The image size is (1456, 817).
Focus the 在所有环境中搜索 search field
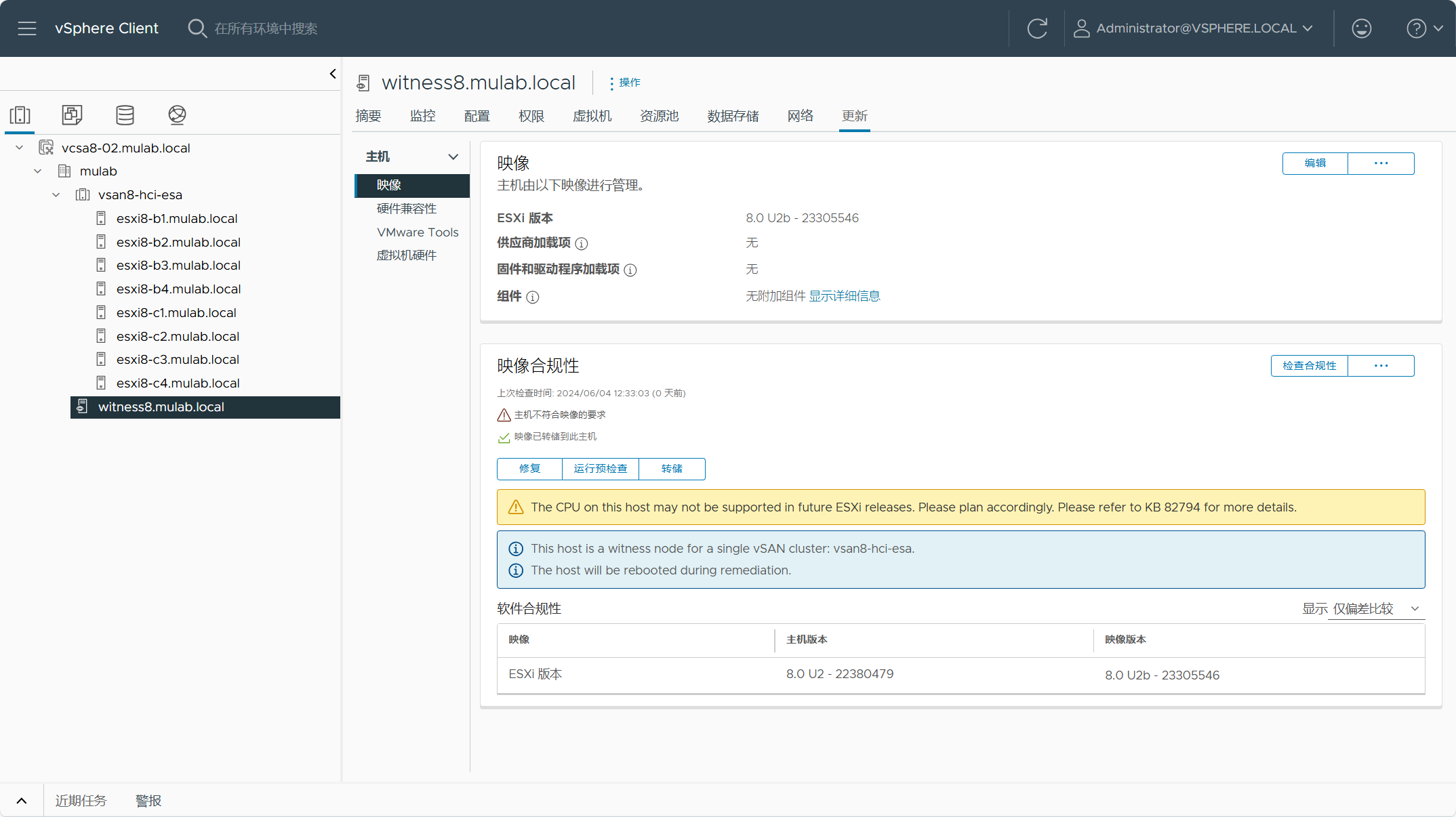[266, 28]
